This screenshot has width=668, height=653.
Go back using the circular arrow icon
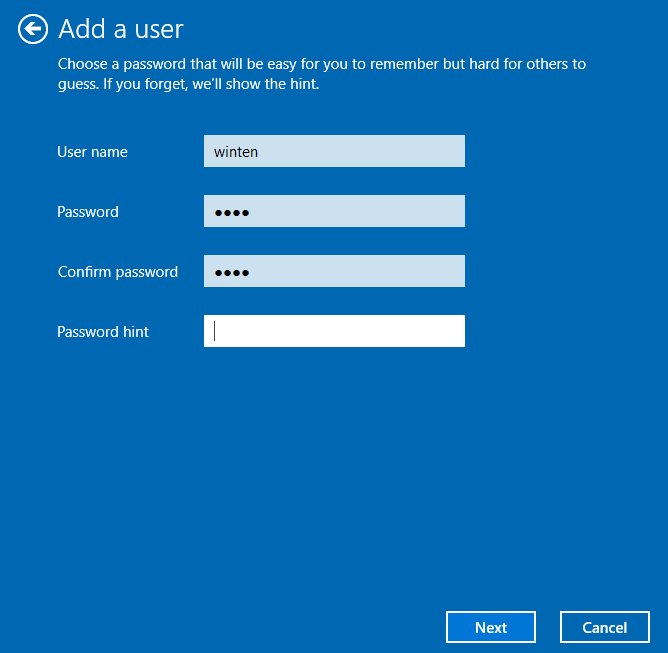click(33, 29)
